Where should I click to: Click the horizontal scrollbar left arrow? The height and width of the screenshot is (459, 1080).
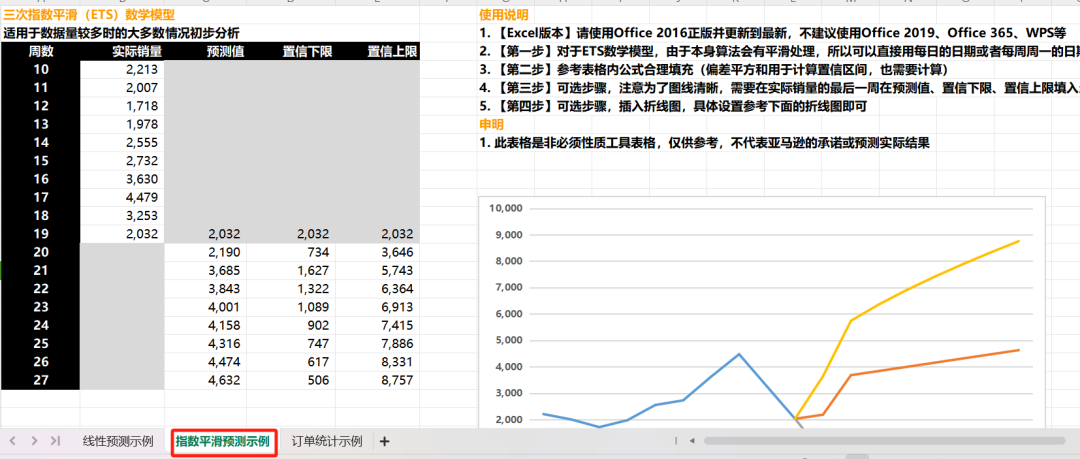(692, 440)
